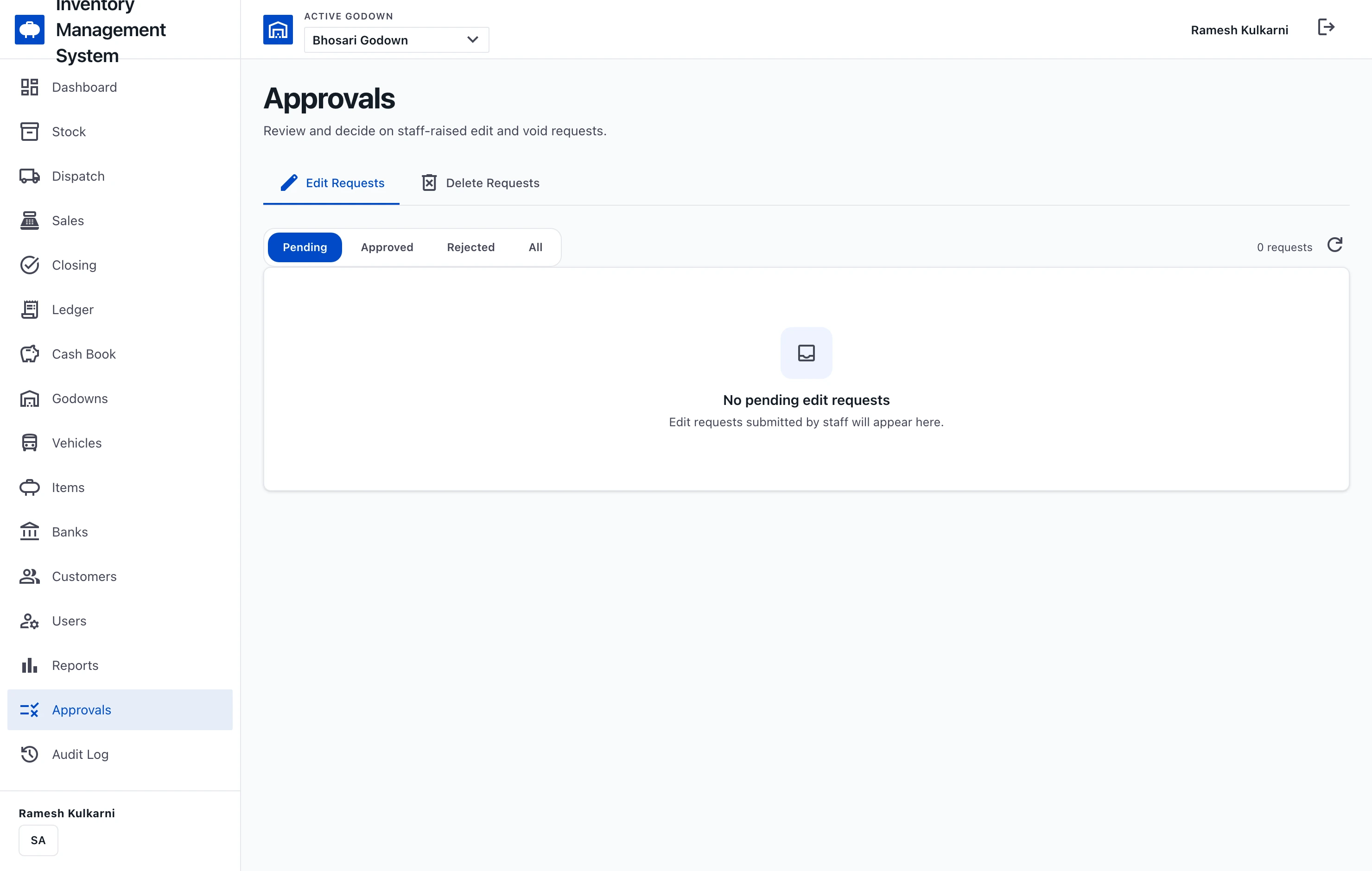Viewport: 1372px width, 871px height.
Task: Switch filter to Approved requests
Action: click(x=387, y=247)
